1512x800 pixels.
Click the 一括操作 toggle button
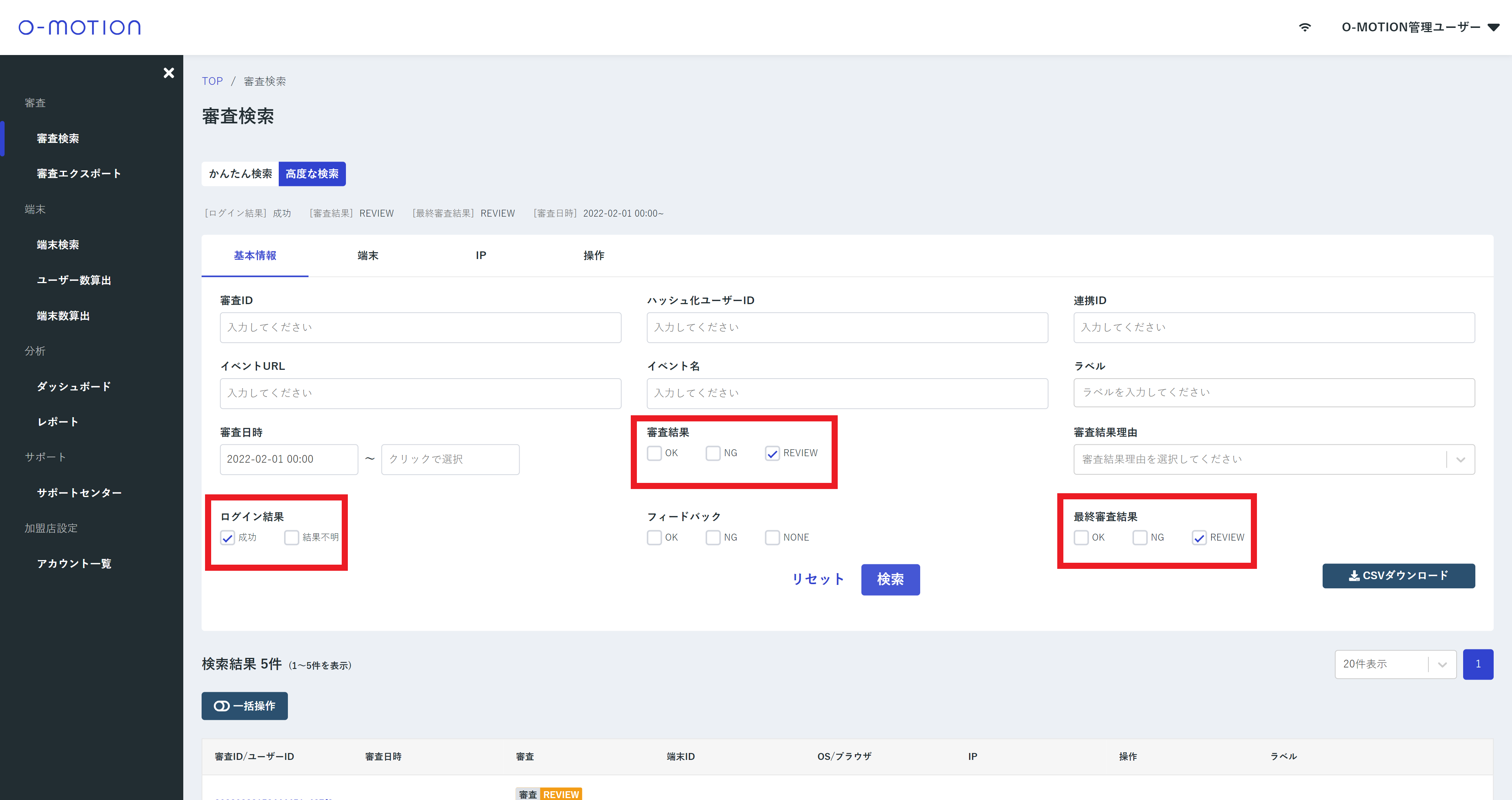point(244,705)
